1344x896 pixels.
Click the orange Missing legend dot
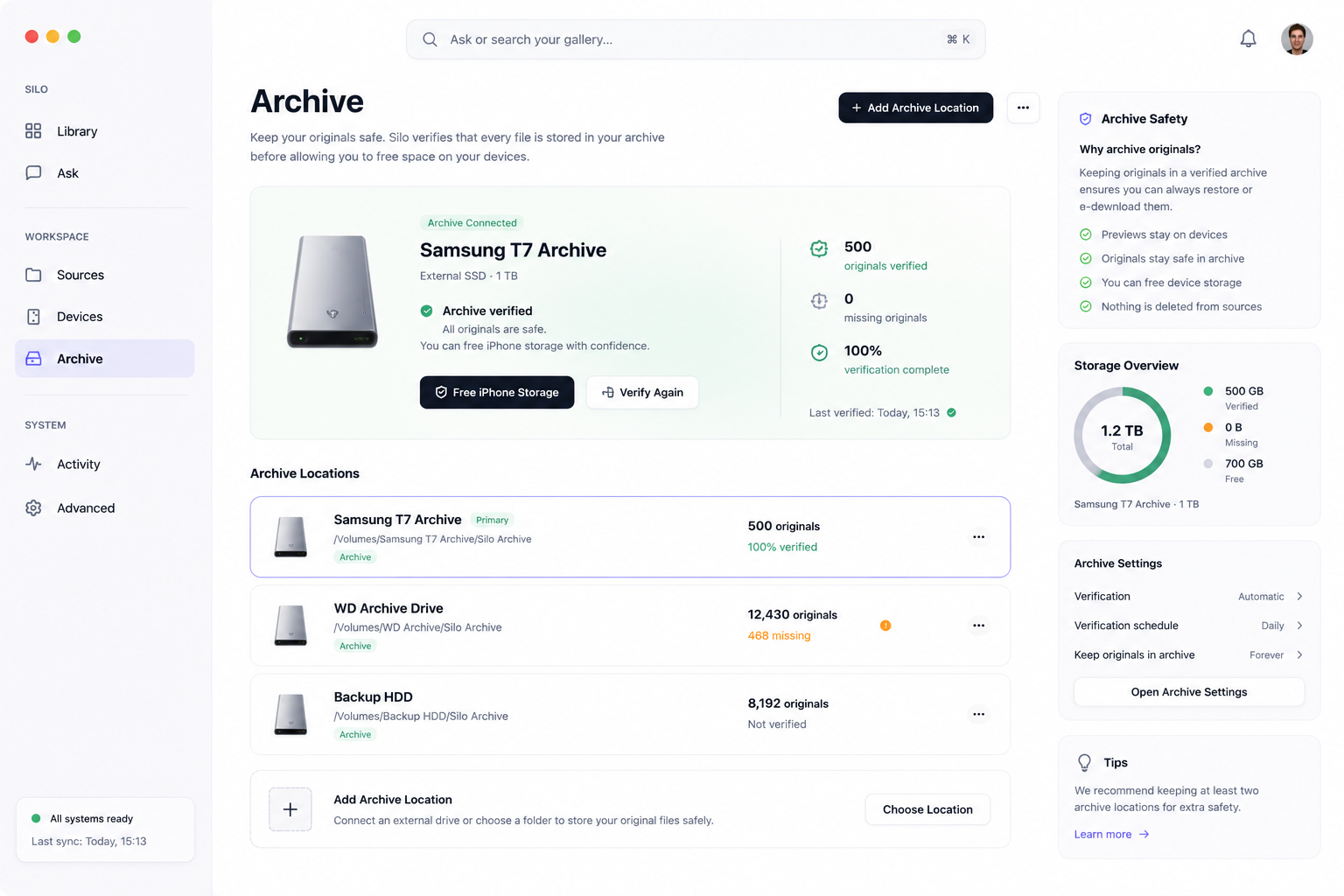coord(1208,427)
